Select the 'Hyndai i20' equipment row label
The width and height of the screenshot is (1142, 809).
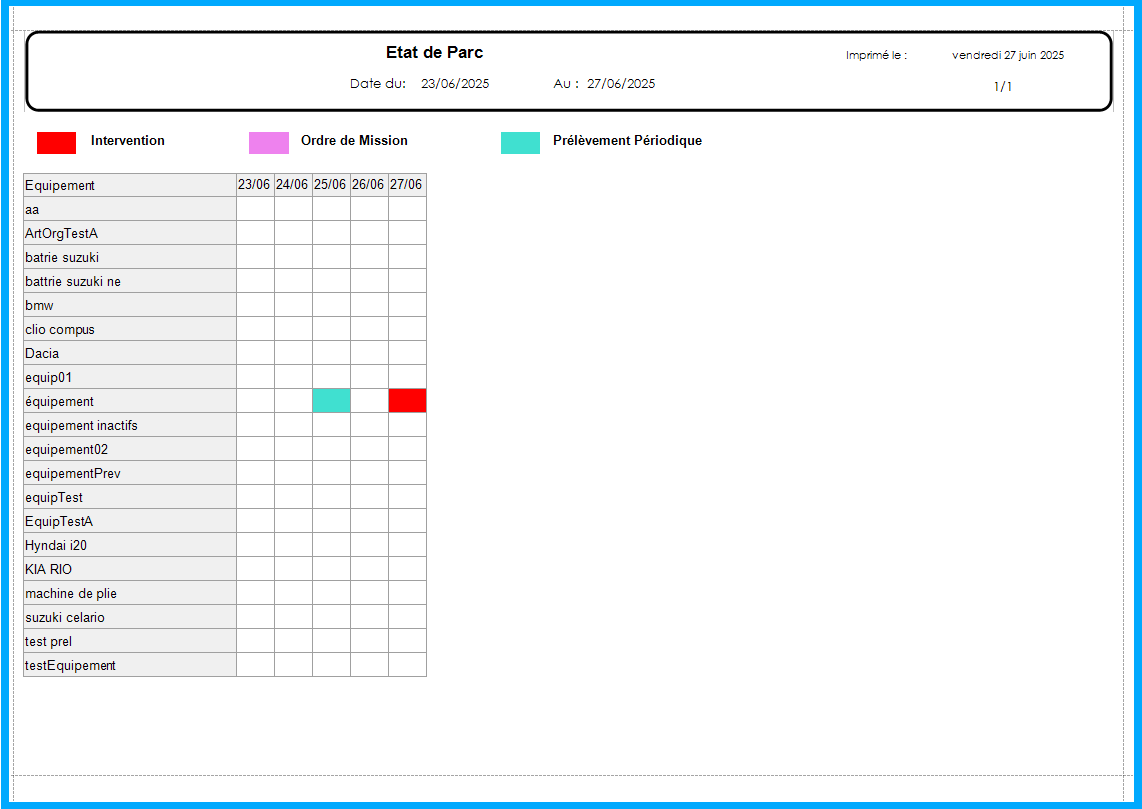56,545
